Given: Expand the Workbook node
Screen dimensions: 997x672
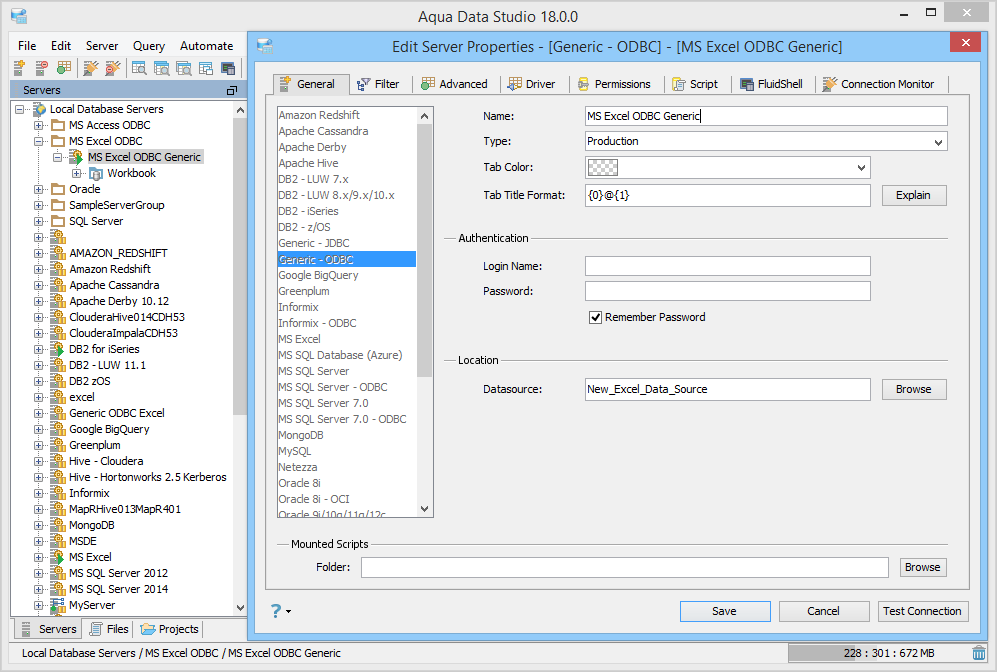Looking at the screenshot, I should click(x=77, y=174).
